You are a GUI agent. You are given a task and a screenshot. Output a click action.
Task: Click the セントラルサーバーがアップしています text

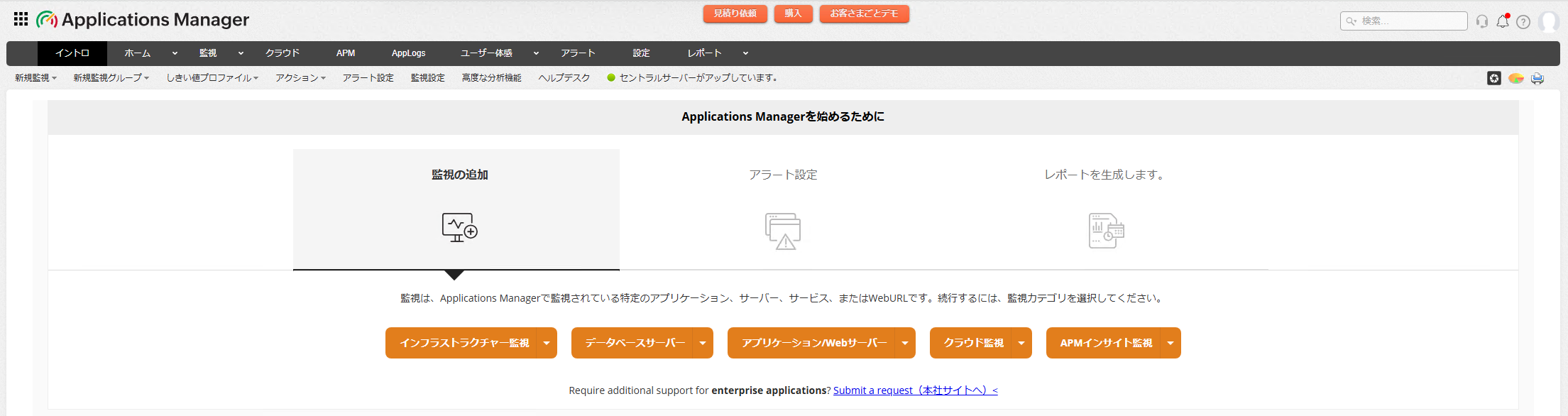699,78
